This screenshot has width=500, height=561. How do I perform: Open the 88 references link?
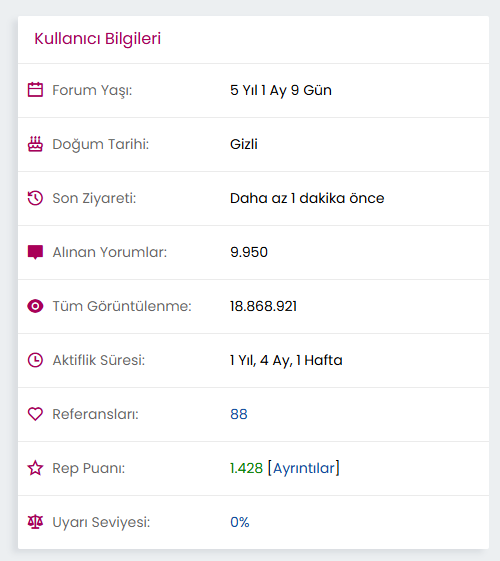point(239,414)
